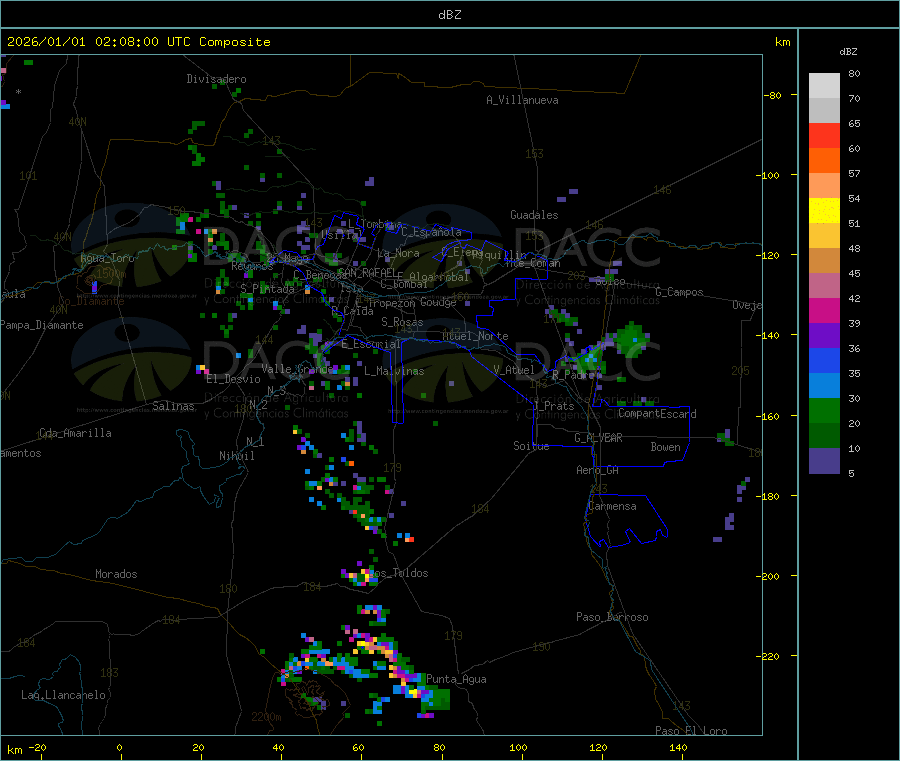Click the L_Malvinas label
The height and width of the screenshot is (761, 900).
[394, 371]
